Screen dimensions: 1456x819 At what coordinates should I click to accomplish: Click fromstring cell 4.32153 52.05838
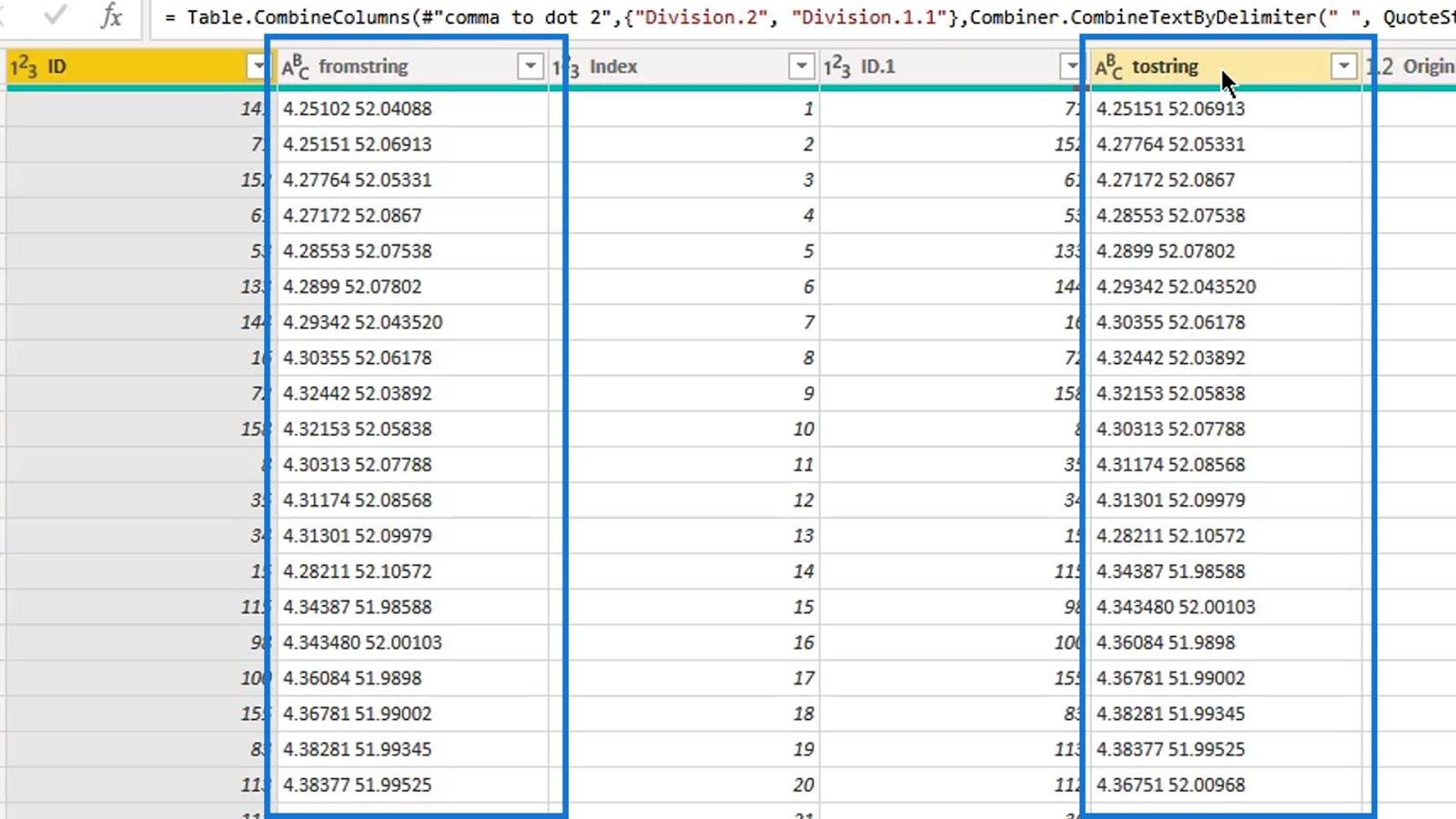coord(411,429)
